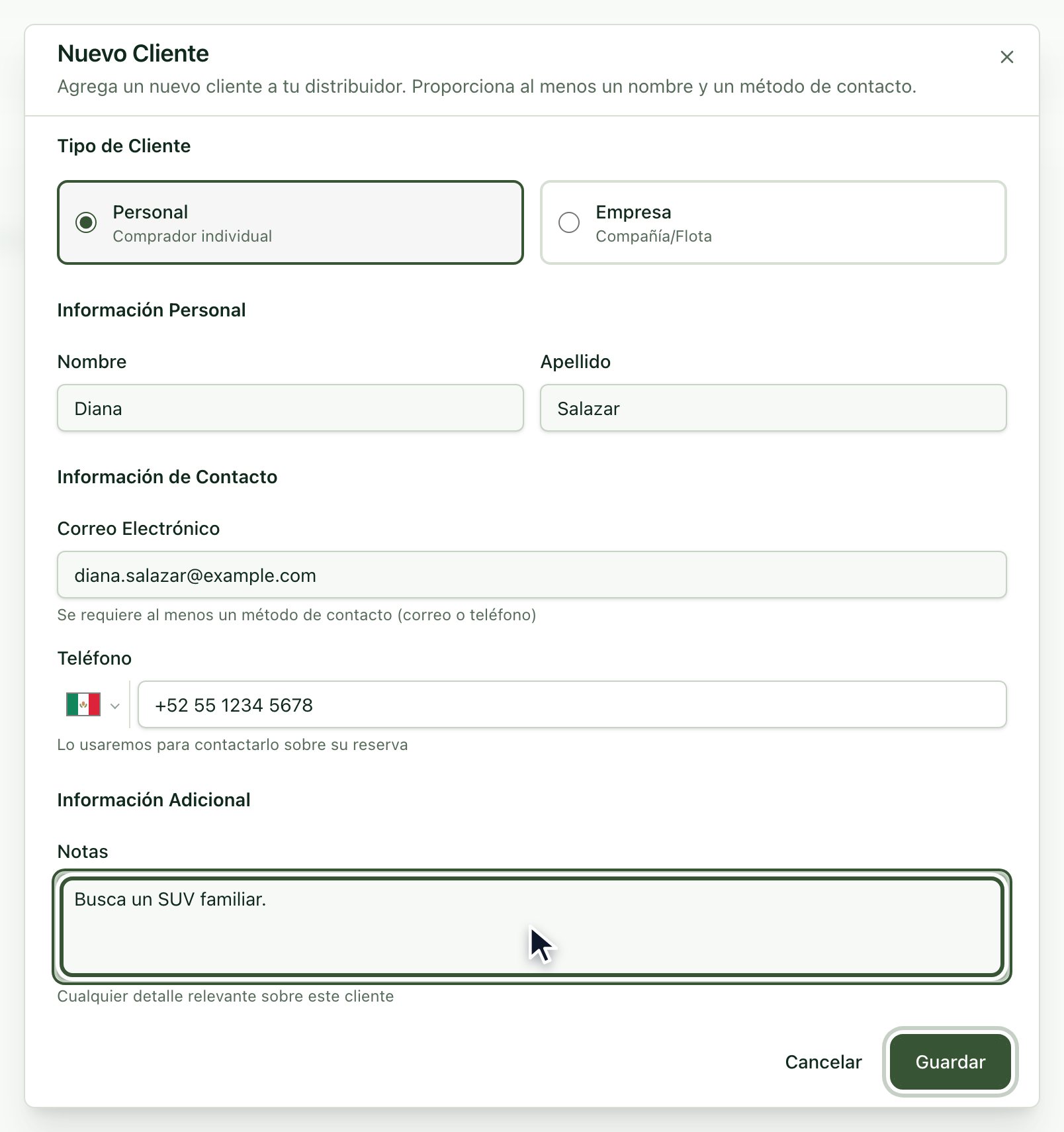Screen dimensions: 1064x1132
Task: Select the Empresa client type radio
Action: [569, 222]
